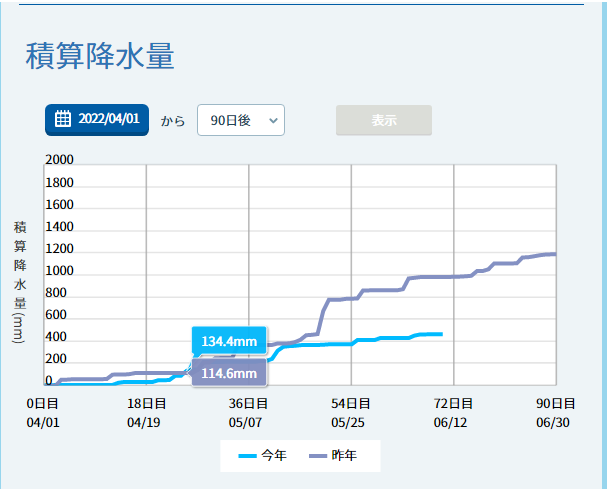Select the 36日目 05/07 axis label
Viewport: 607px width, 489px height.
click(x=248, y=412)
